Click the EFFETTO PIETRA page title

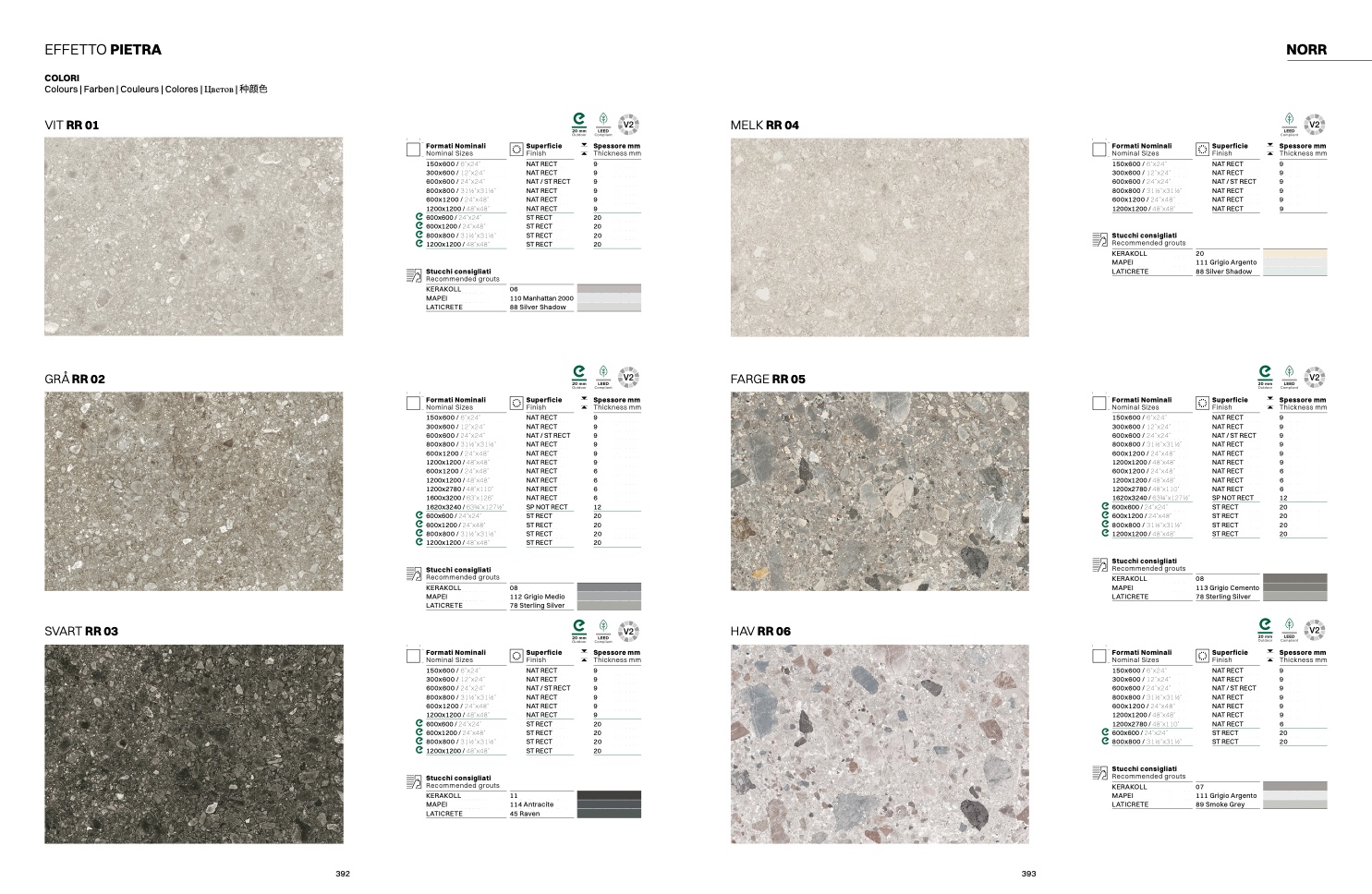click(x=103, y=50)
